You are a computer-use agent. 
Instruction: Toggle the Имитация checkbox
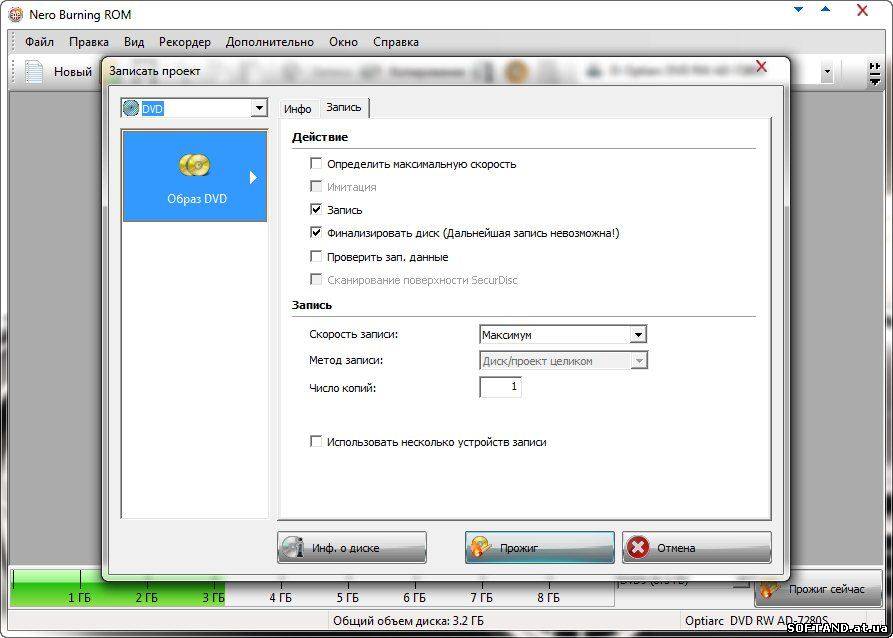[316, 187]
